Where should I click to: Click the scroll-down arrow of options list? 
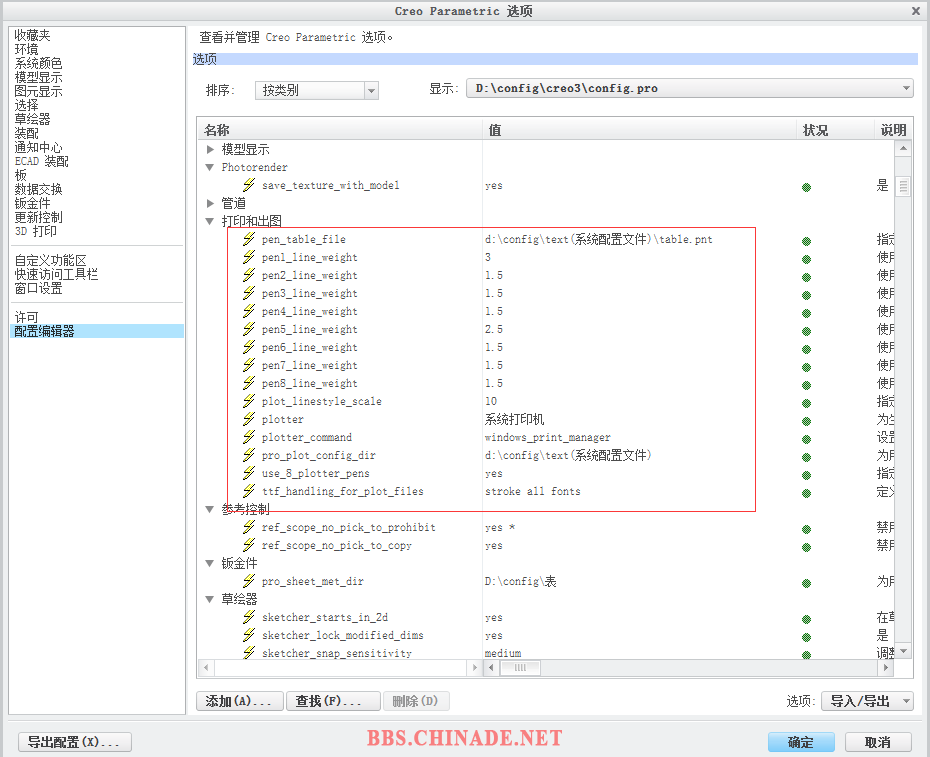[x=903, y=651]
